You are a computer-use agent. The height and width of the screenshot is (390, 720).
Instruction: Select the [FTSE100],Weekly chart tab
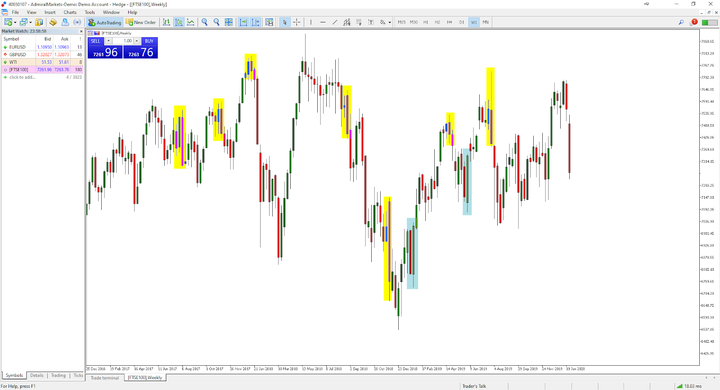point(145,378)
